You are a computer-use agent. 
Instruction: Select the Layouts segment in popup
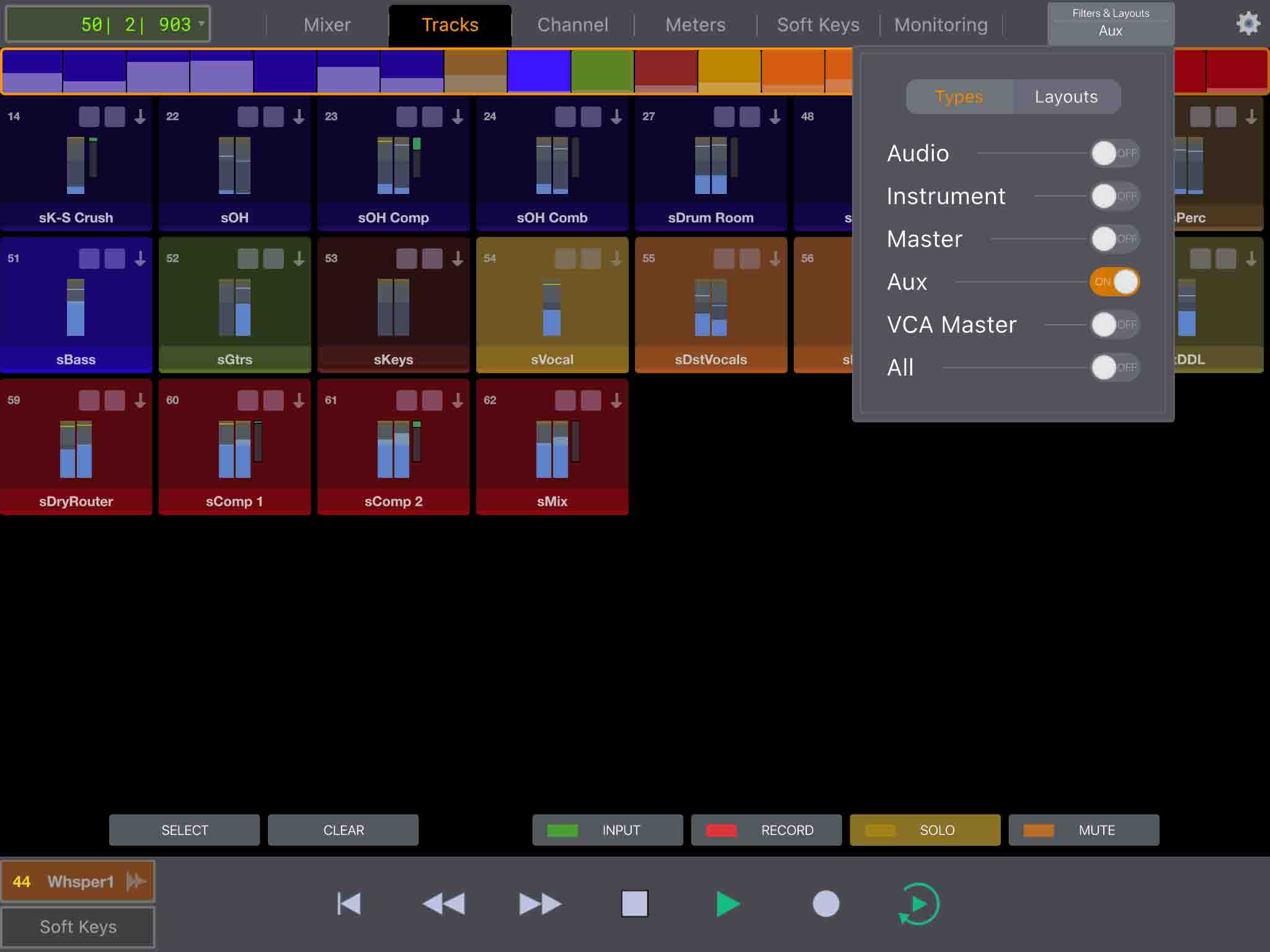tap(1066, 97)
